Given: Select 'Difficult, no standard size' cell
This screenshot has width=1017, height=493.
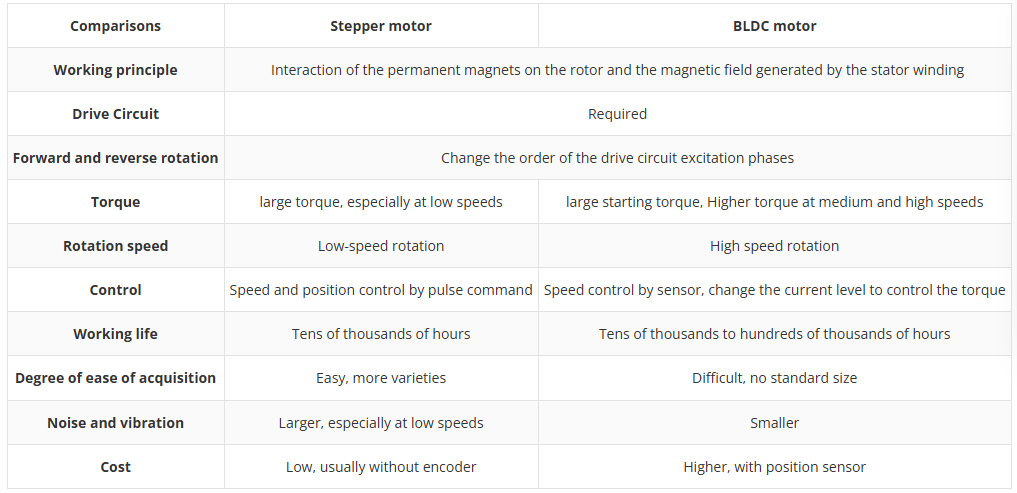Looking at the screenshot, I should click(x=774, y=378).
